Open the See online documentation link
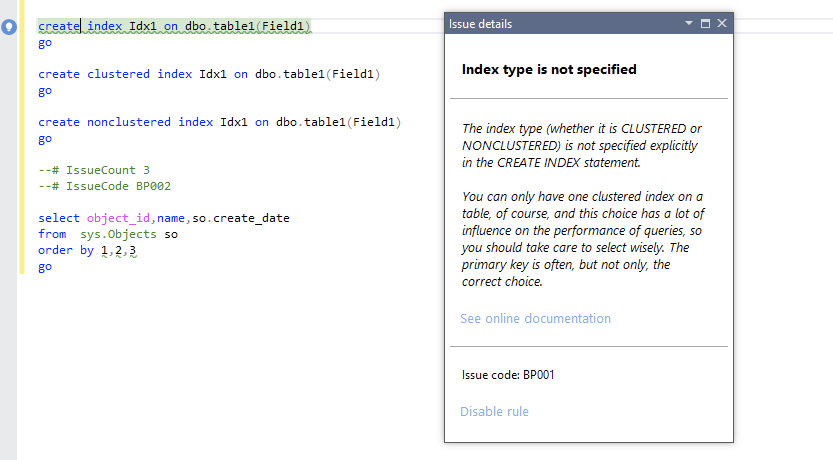The image size is (833, 460). pos(535,319)
